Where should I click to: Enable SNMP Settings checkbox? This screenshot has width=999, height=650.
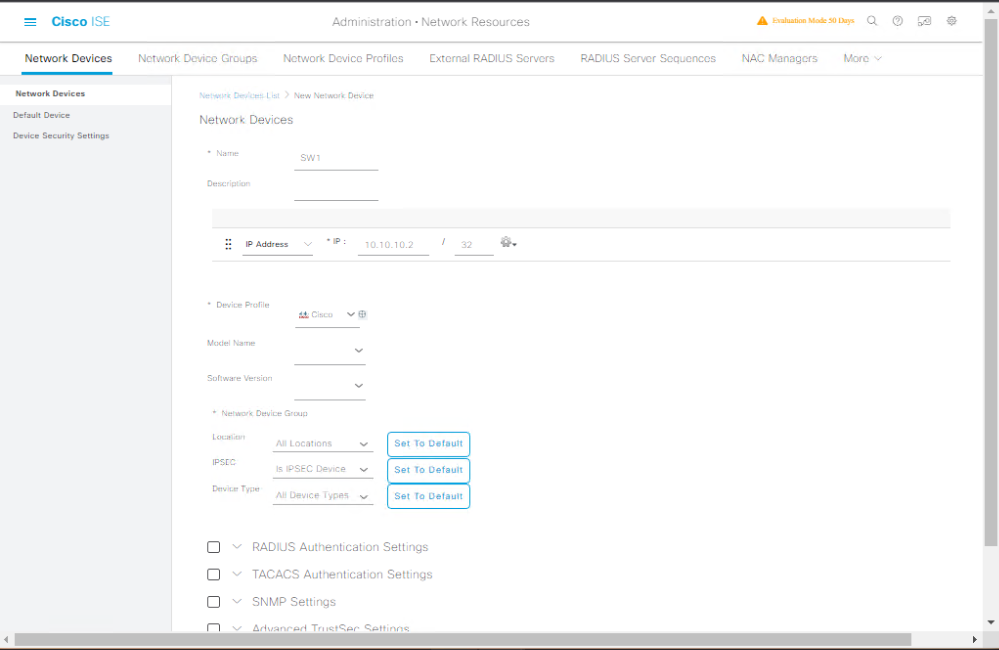[213, 602]
